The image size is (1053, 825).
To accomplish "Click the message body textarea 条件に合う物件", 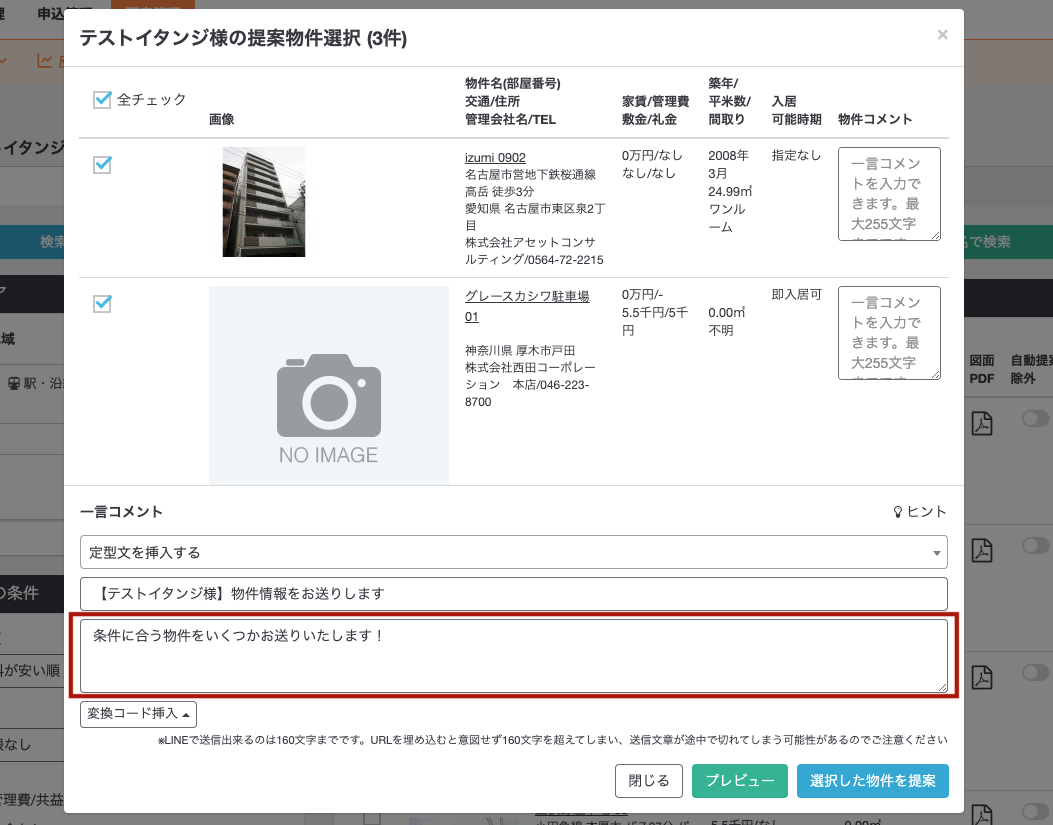I will (514, 656).
